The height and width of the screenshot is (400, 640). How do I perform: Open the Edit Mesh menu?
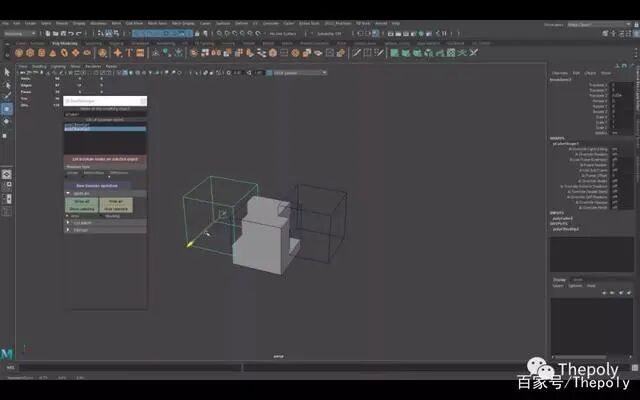134,24
